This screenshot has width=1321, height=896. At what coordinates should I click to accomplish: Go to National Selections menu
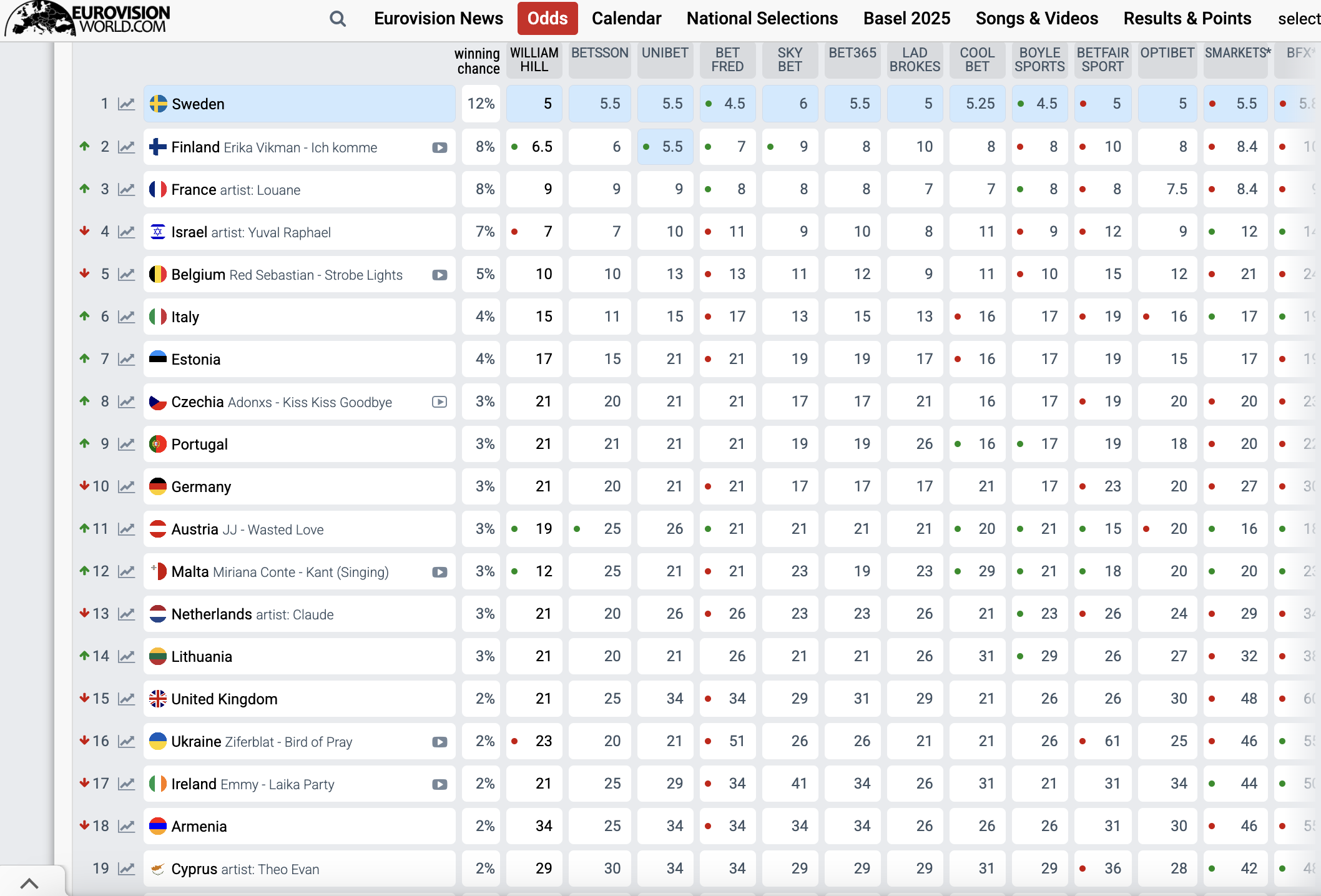762,19
